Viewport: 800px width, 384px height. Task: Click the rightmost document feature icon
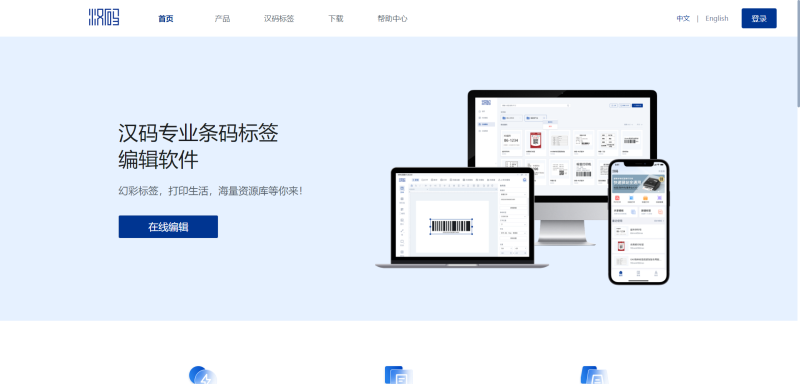pos(595,375)
